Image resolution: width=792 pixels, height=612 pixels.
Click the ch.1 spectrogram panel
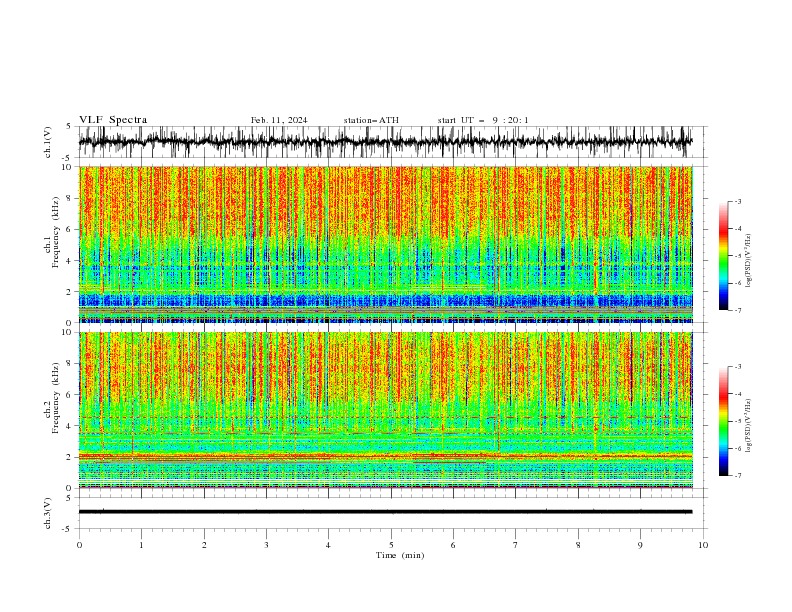pyautogui.click(x=385, y=244)
